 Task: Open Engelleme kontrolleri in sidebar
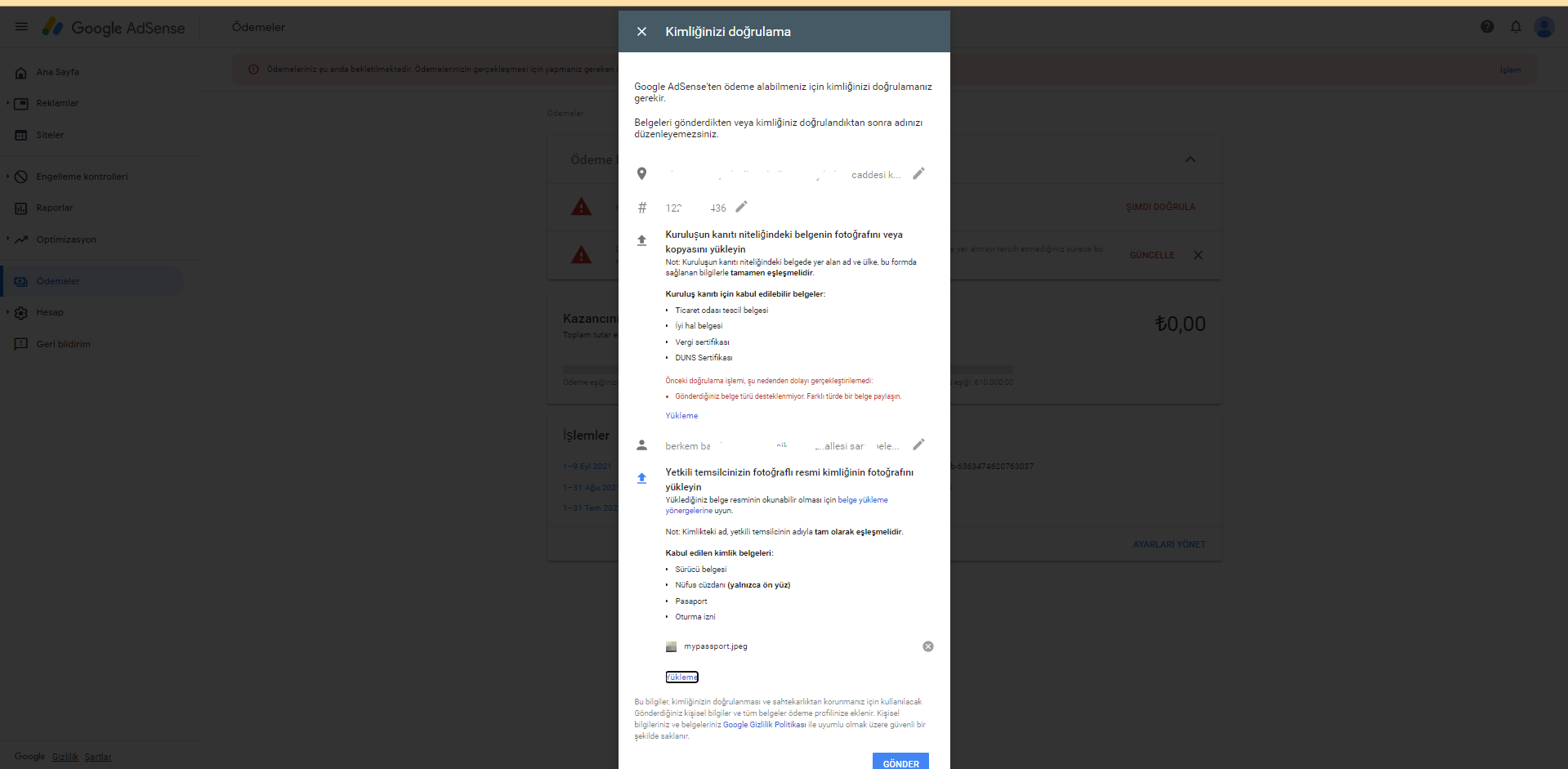pyautogui.click(x=82, y=177)
